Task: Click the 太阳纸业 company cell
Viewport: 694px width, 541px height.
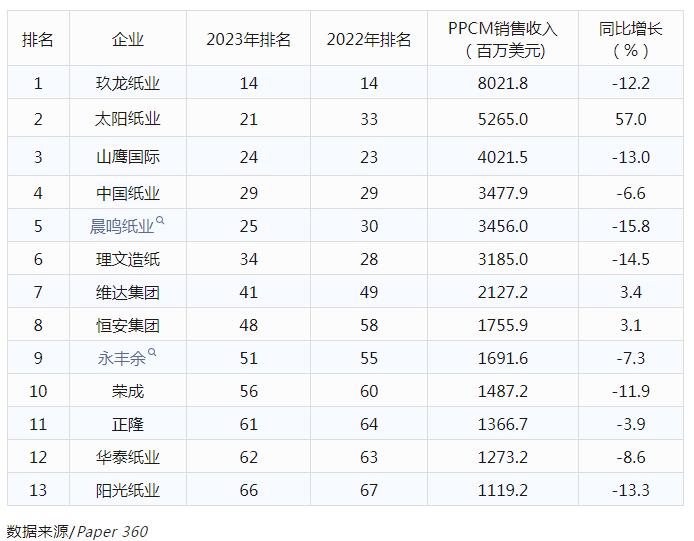Action: pyautogui.click(x=128, y=119)
